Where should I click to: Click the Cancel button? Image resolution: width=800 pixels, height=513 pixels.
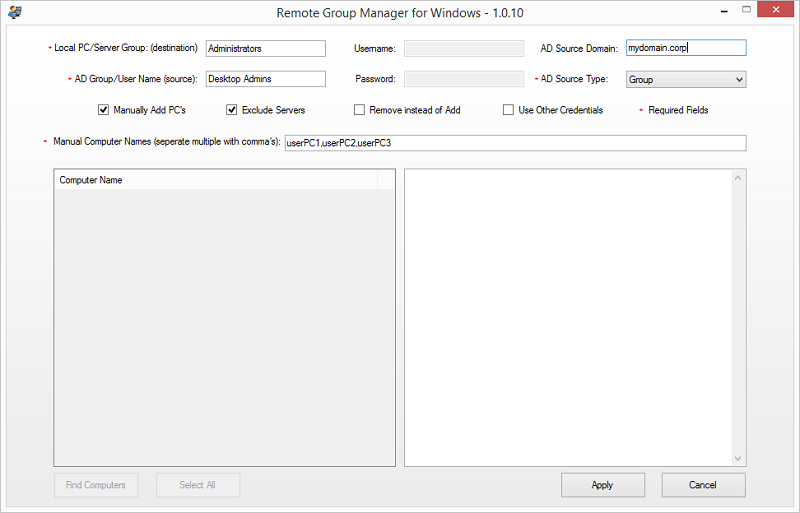[703, 485]
